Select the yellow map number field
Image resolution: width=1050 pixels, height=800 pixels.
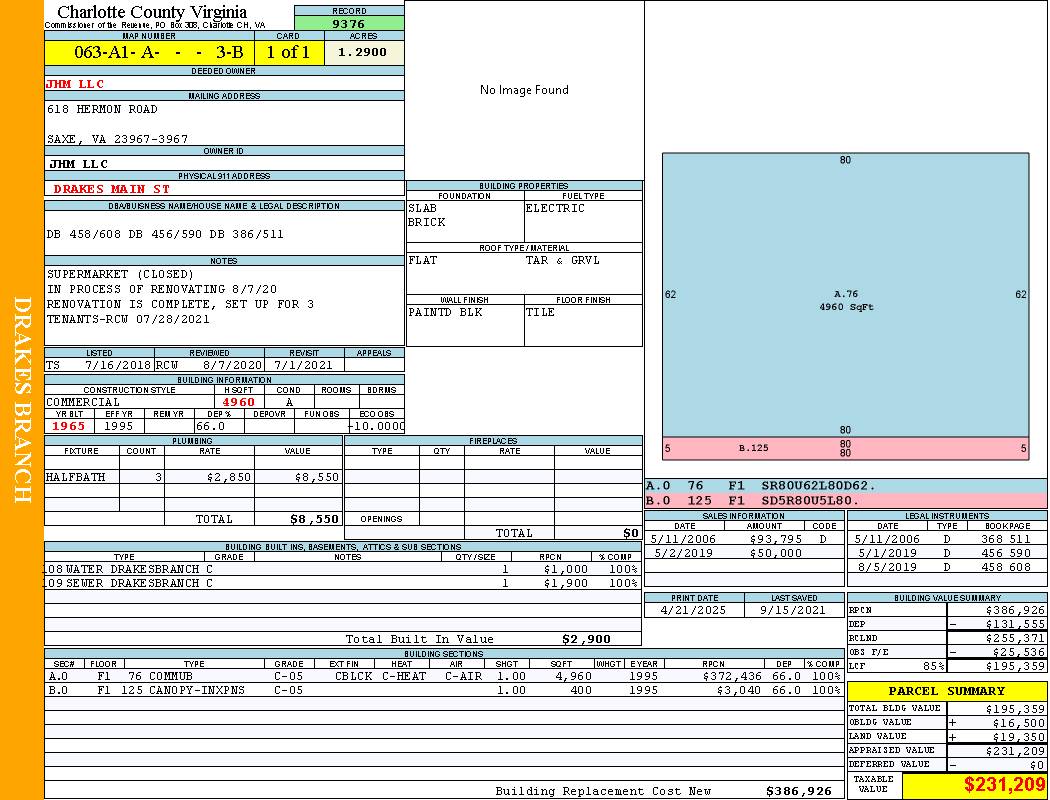coord(149,53)
